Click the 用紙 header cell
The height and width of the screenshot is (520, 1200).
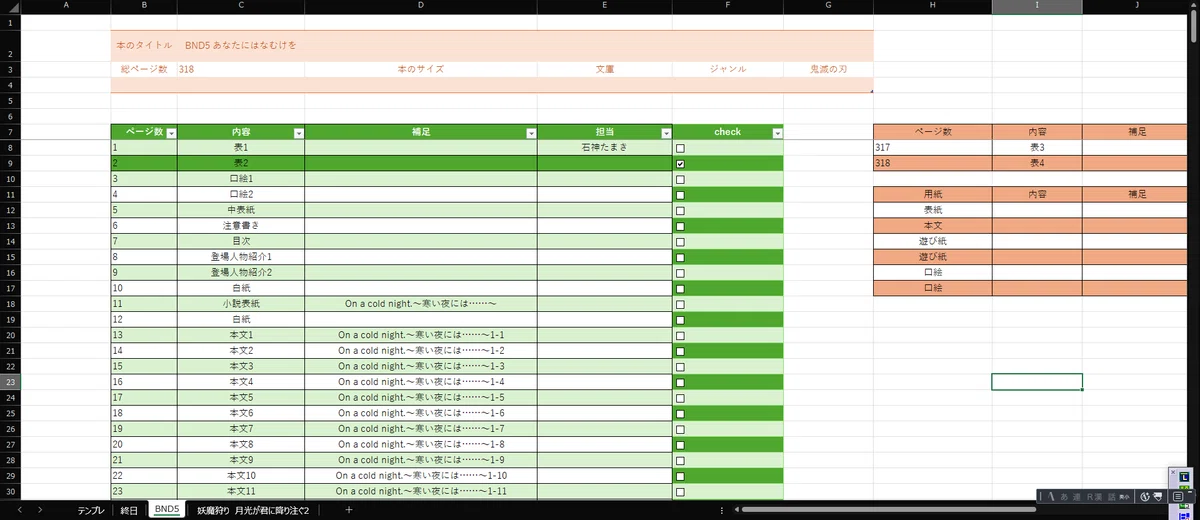point(933,195)
